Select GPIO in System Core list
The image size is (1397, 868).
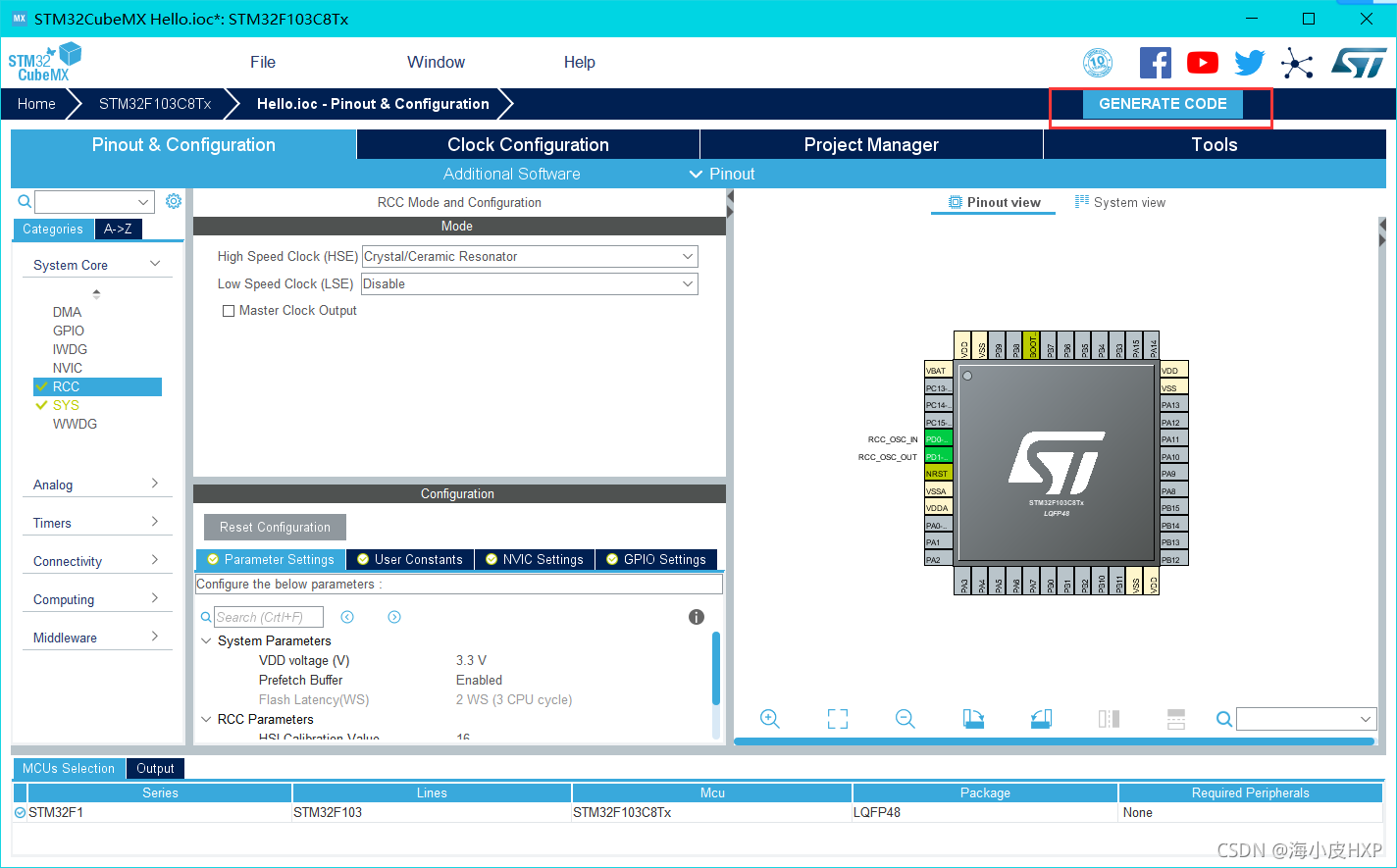69,331
